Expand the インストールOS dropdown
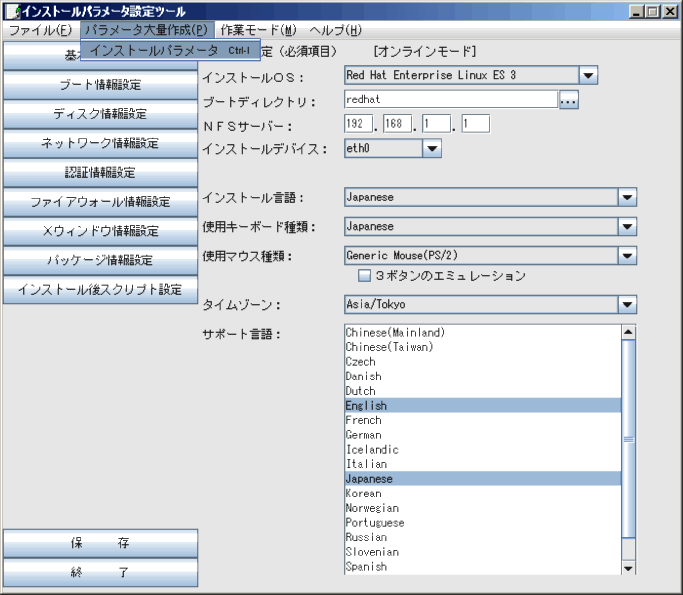This screenshot has width=683, height=595. pos(588,75)
